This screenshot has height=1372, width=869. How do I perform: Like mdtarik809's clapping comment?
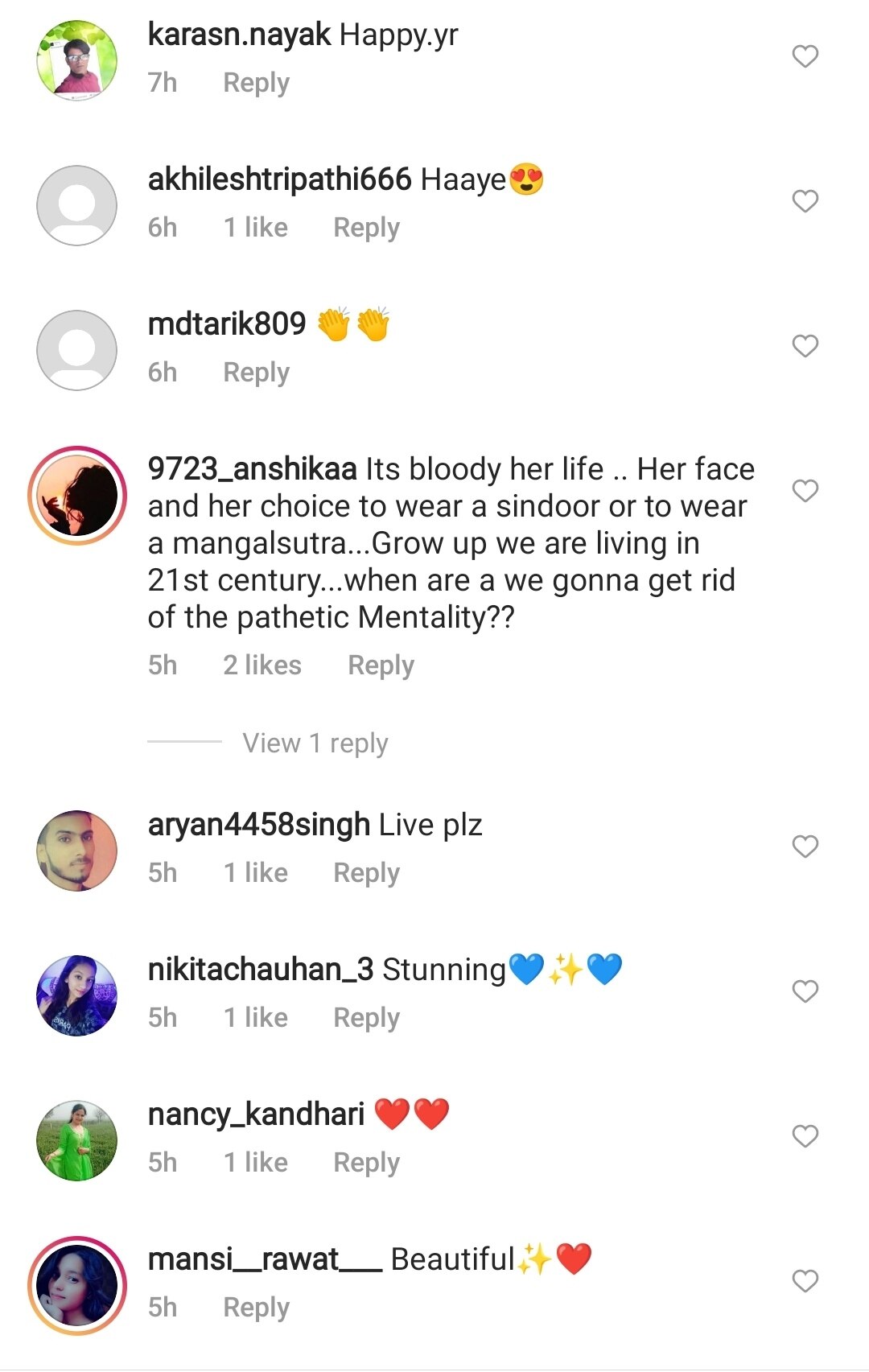click(805, 346)
